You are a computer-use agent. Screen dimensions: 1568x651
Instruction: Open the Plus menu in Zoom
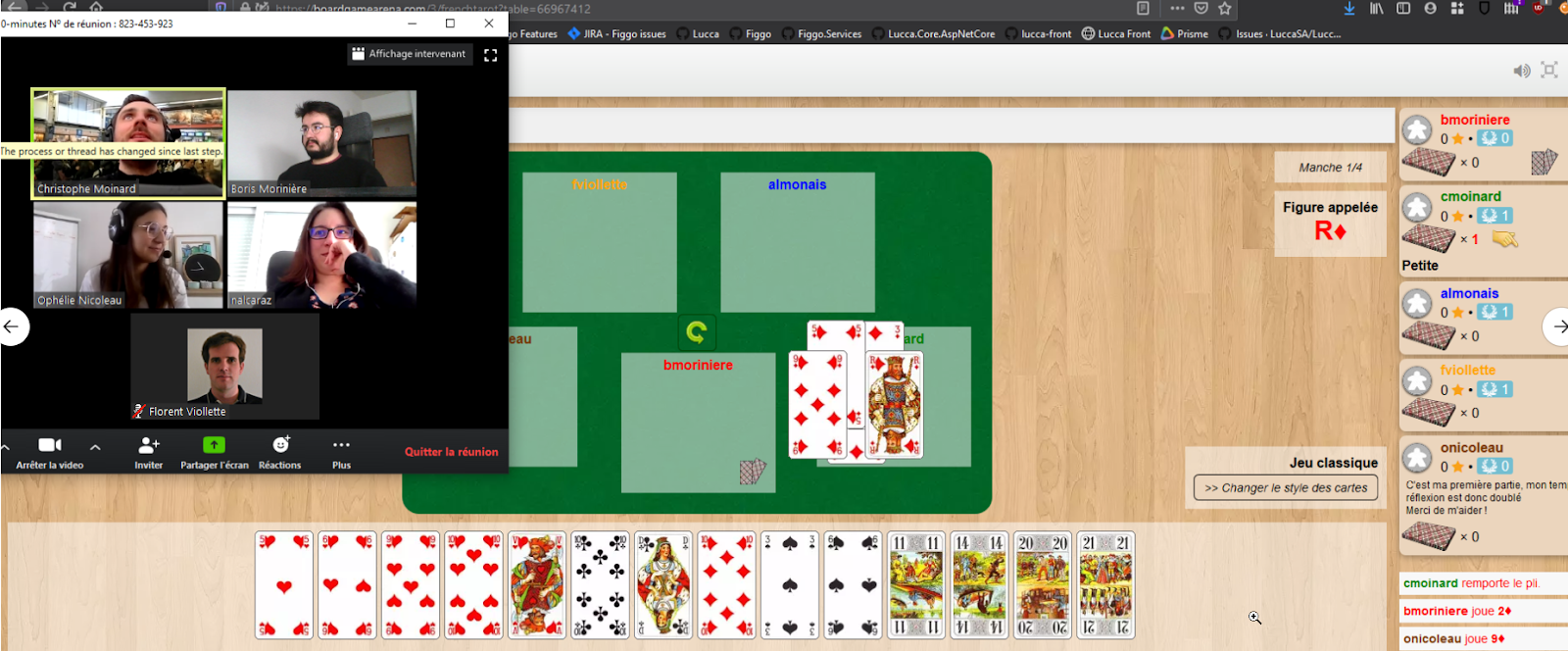click(341, 452)
